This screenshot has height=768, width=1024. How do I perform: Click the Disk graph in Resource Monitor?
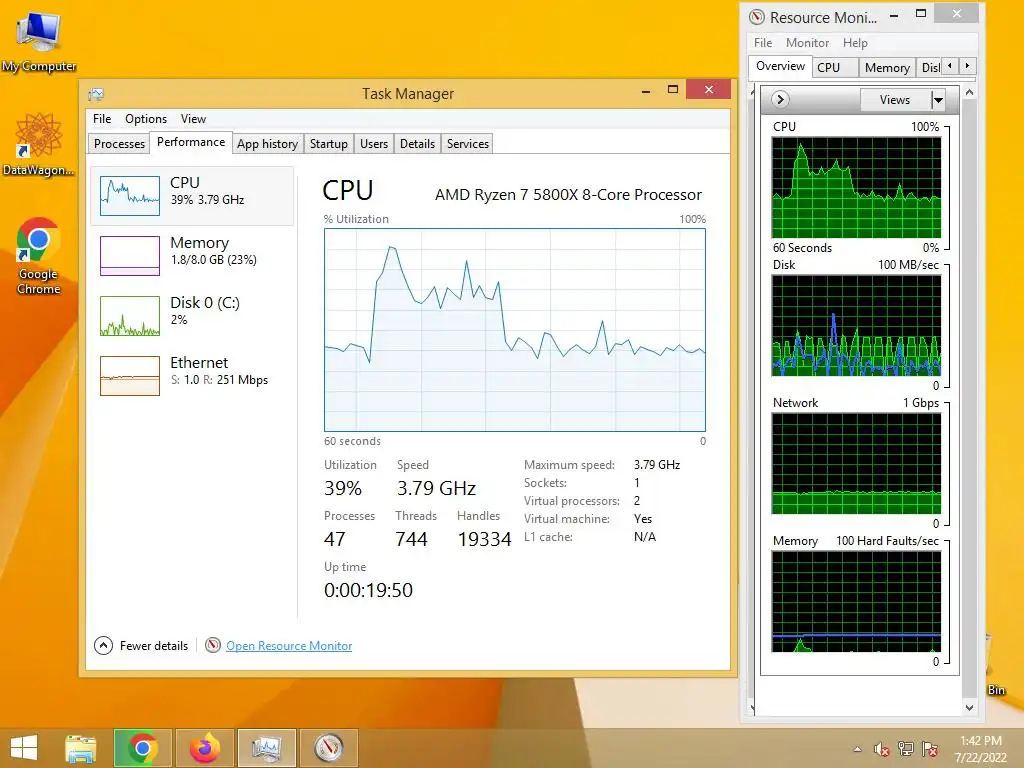click(x=856, y=325)
